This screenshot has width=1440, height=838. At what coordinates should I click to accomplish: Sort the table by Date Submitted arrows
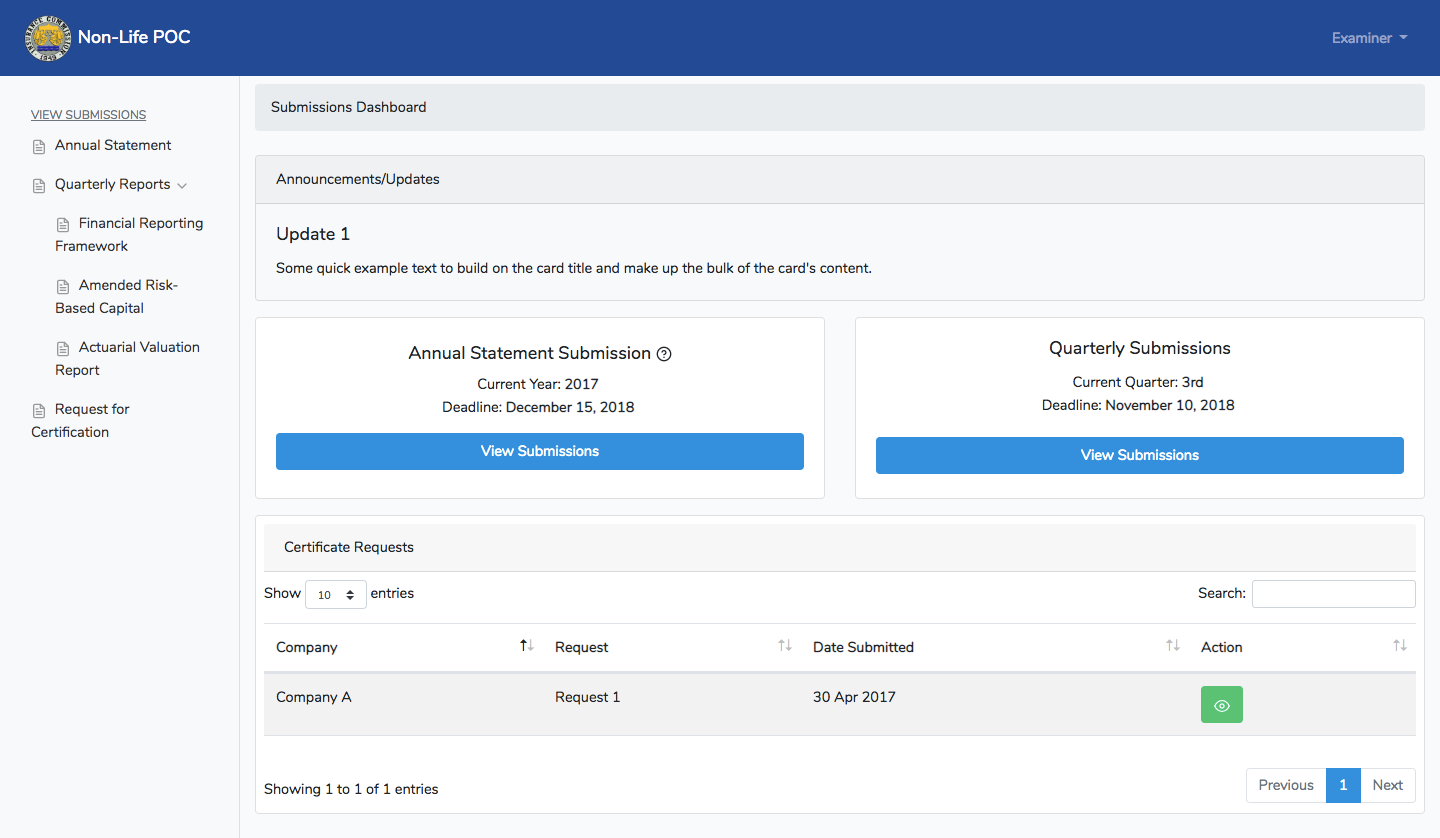1173,646
